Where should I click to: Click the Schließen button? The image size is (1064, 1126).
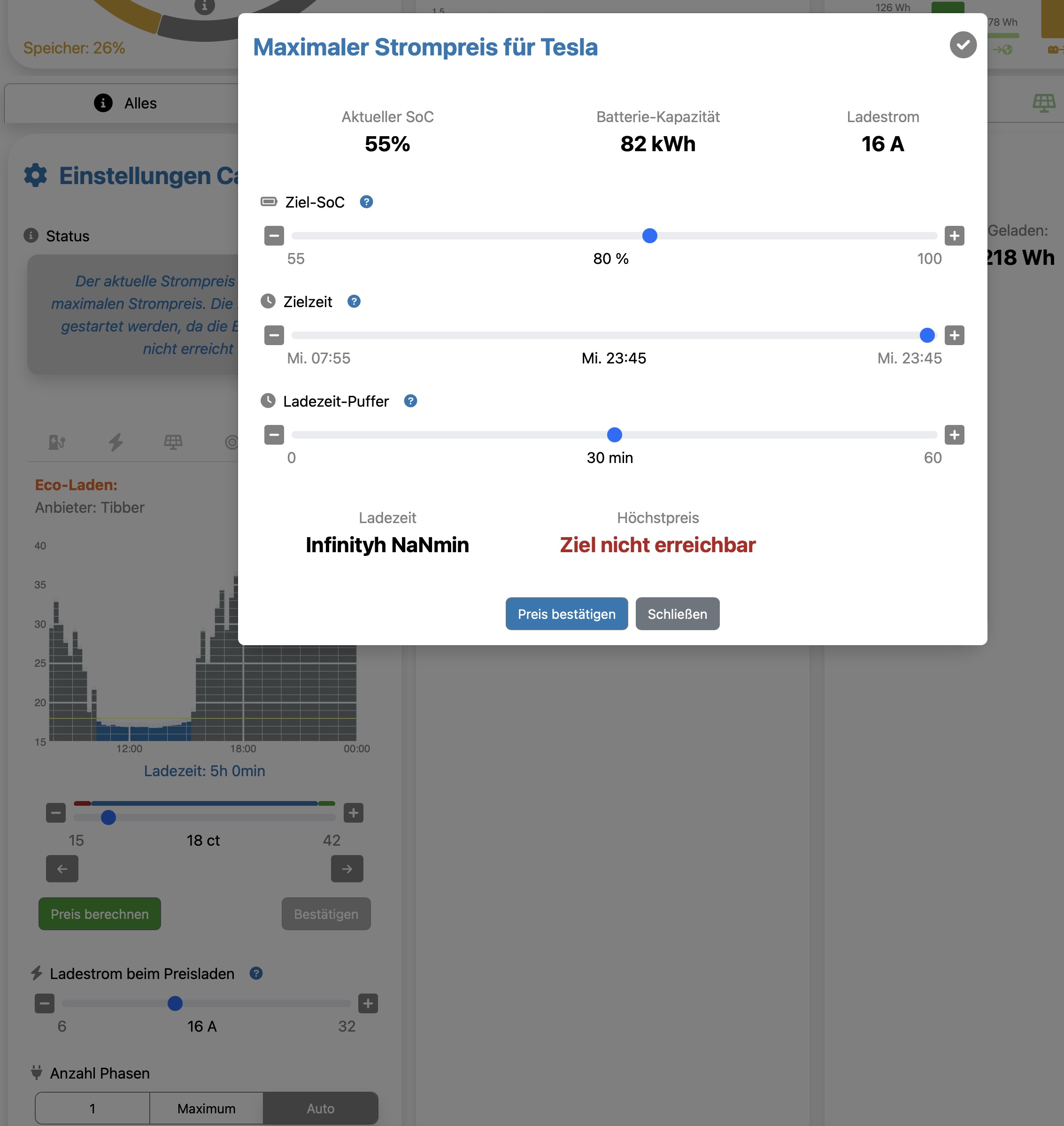pos(677,614)
